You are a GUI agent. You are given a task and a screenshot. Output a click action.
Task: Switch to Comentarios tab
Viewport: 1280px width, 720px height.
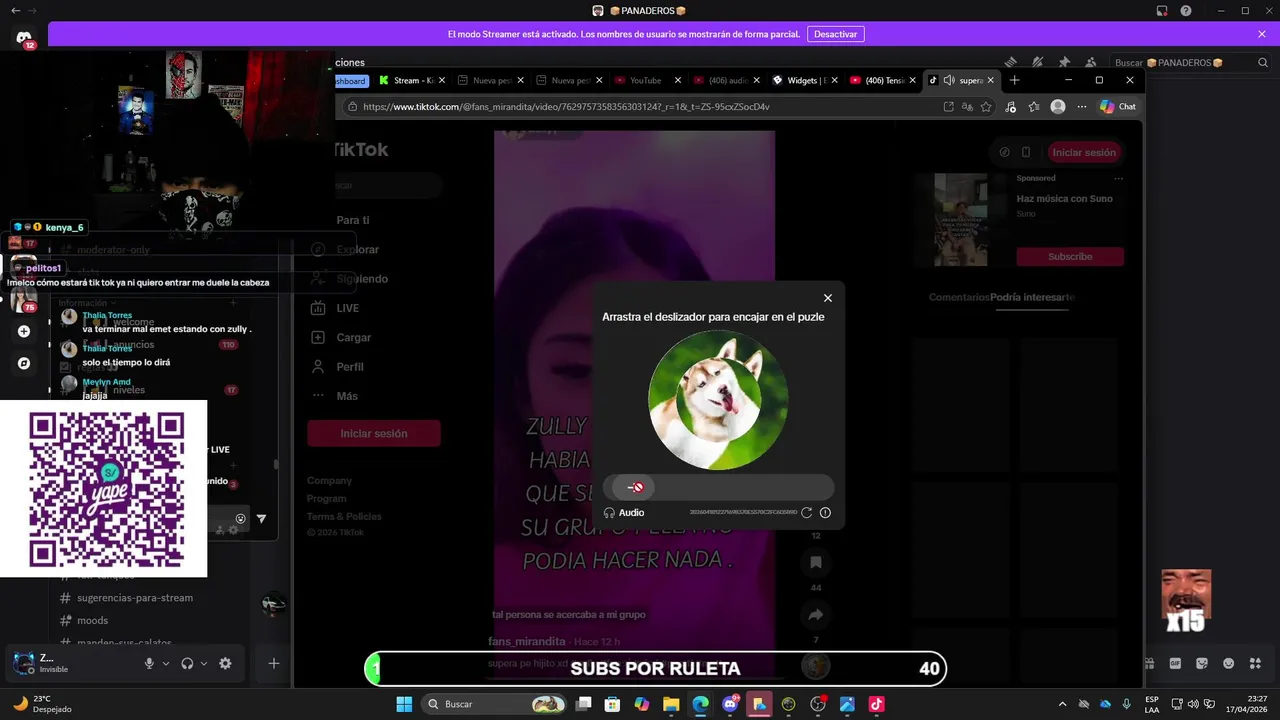959,298
